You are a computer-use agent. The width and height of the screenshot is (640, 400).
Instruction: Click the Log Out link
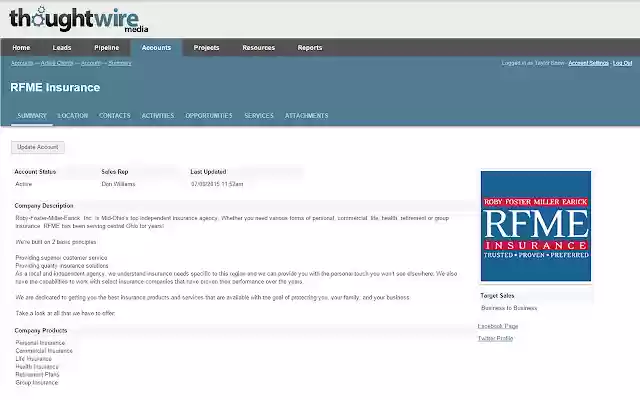point(622,63)
